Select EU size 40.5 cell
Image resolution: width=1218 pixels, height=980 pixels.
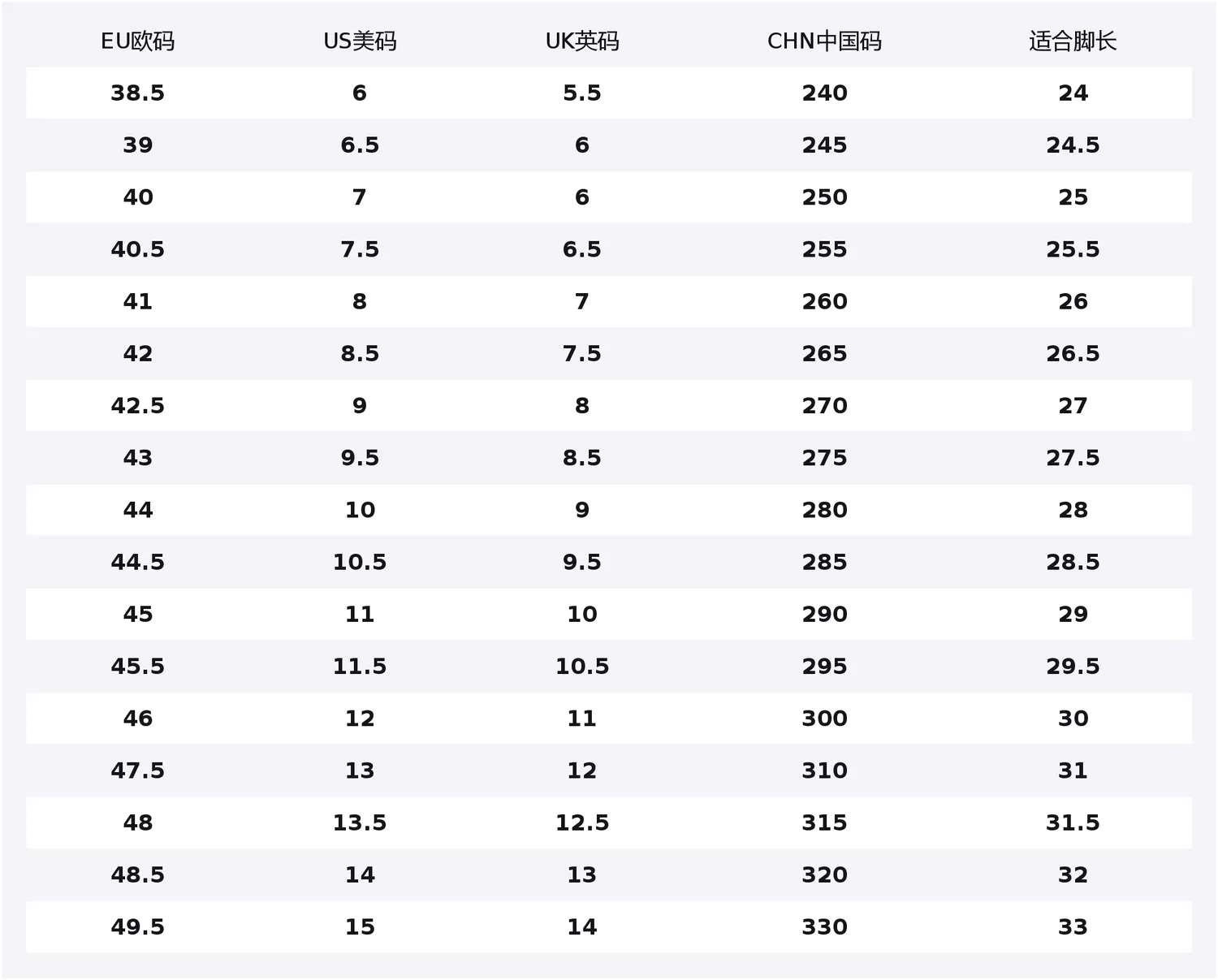point(138,249)
